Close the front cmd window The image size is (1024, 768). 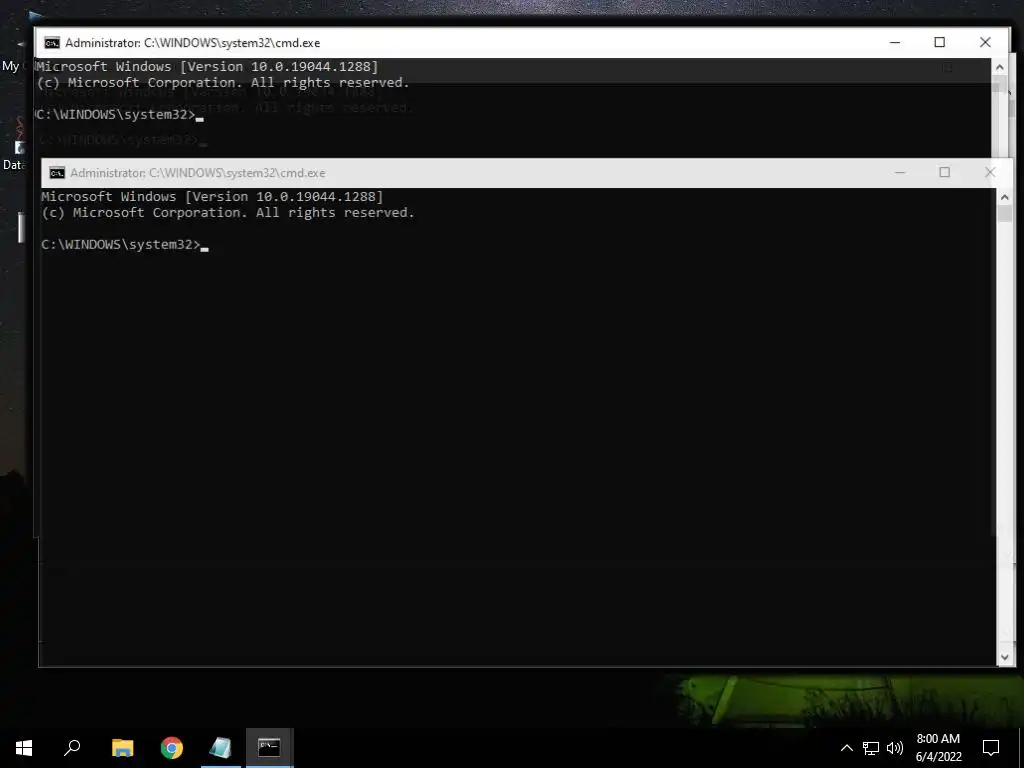990,172
